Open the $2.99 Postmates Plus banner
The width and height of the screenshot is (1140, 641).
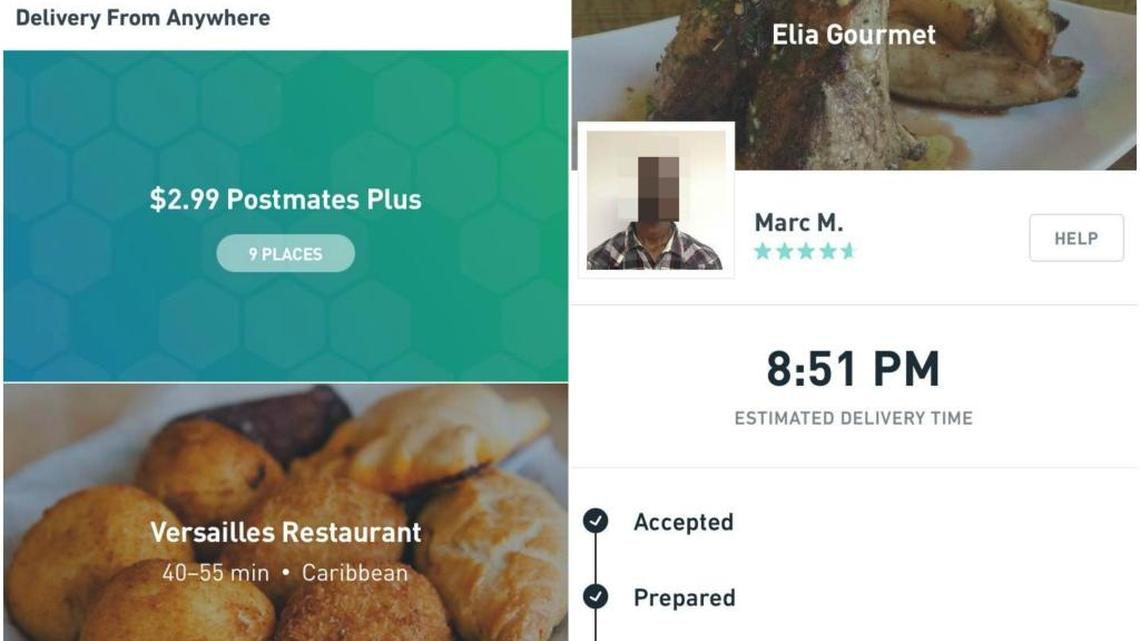click(x=286, y=216)
